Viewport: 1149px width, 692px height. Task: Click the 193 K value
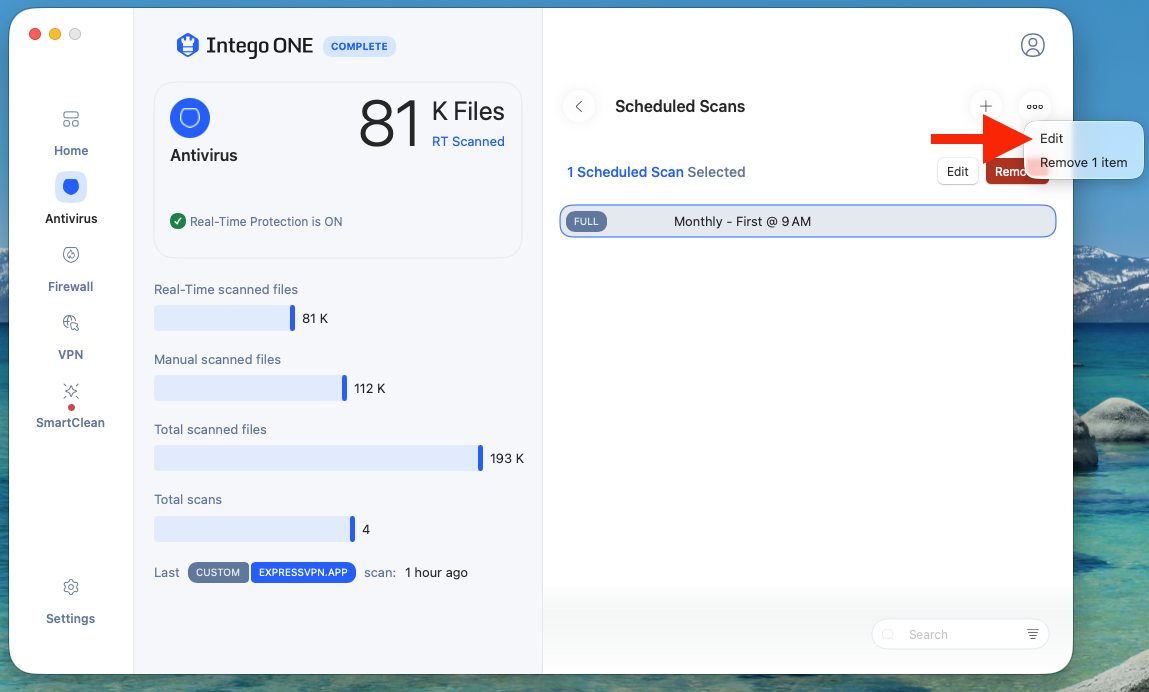[507, 458]
